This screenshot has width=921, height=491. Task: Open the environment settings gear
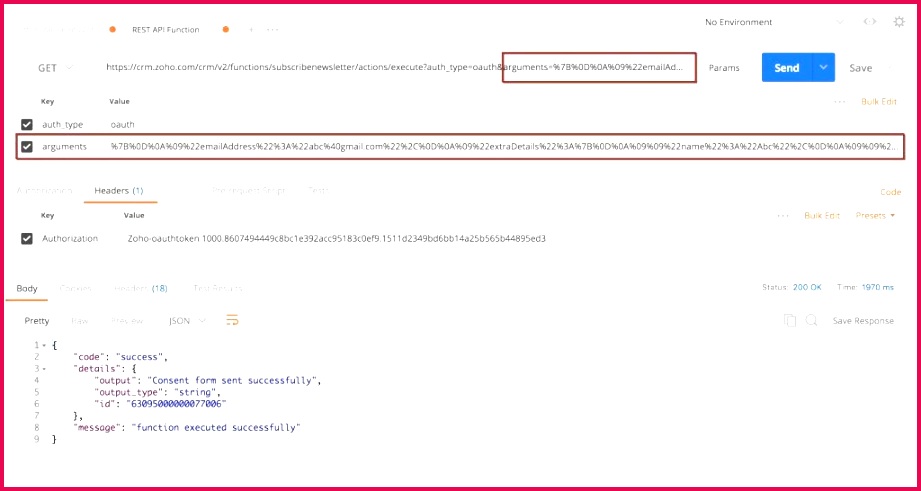coord(899,22)
